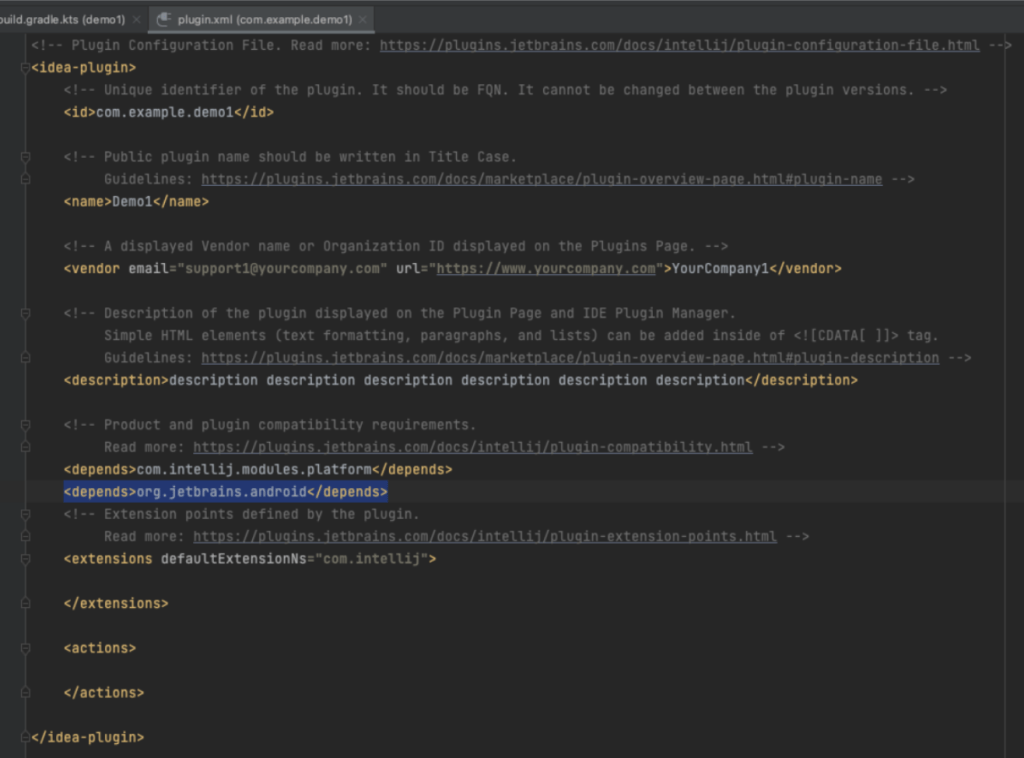Screen dimensions: 1024x758
Task: Click the fold end marker beside the plugin-compatibility.html line
Action: 25,447
